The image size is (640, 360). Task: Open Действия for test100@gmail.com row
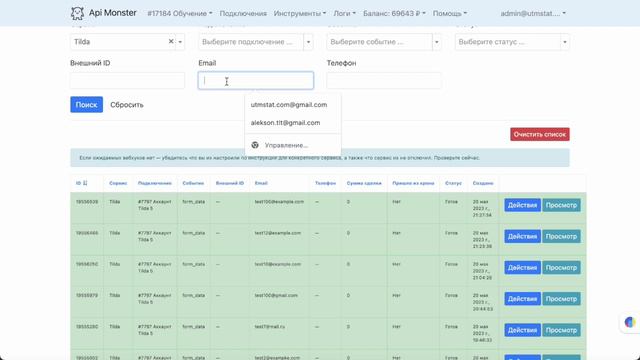522,299
